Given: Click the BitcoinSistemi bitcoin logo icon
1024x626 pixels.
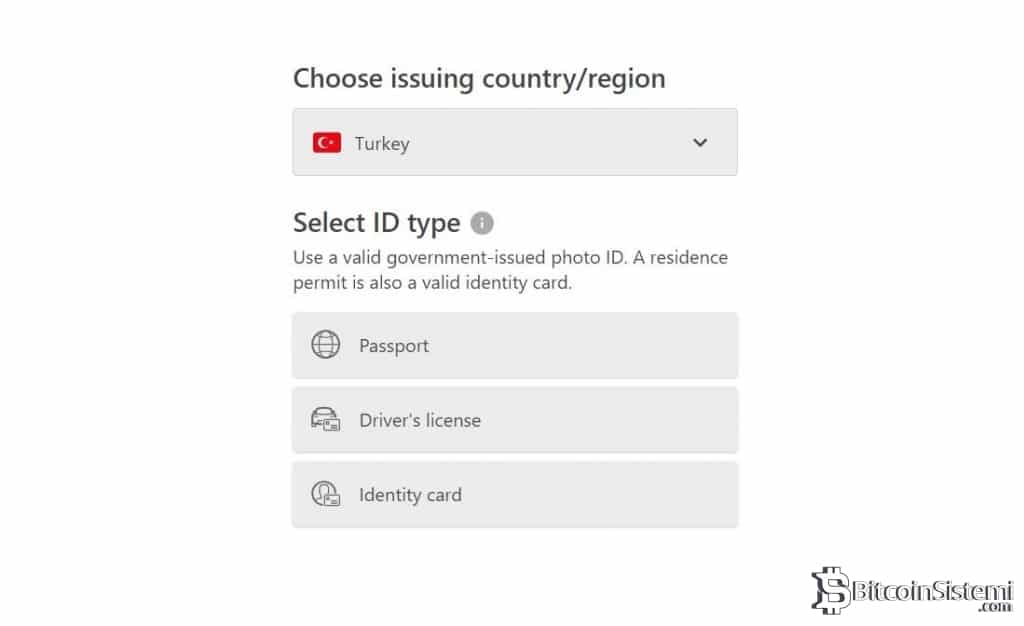Looking at the screenshot, I should coord(829,590).
